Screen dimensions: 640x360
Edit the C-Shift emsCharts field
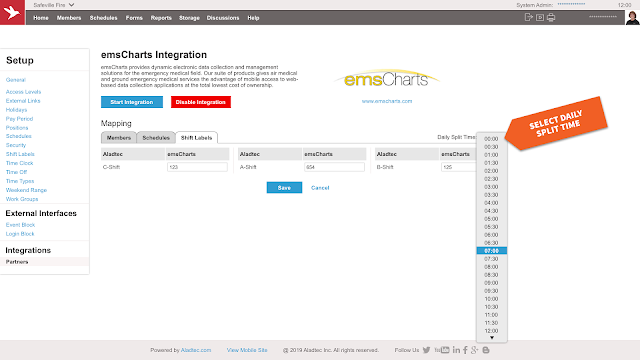[x=197, y=167]
